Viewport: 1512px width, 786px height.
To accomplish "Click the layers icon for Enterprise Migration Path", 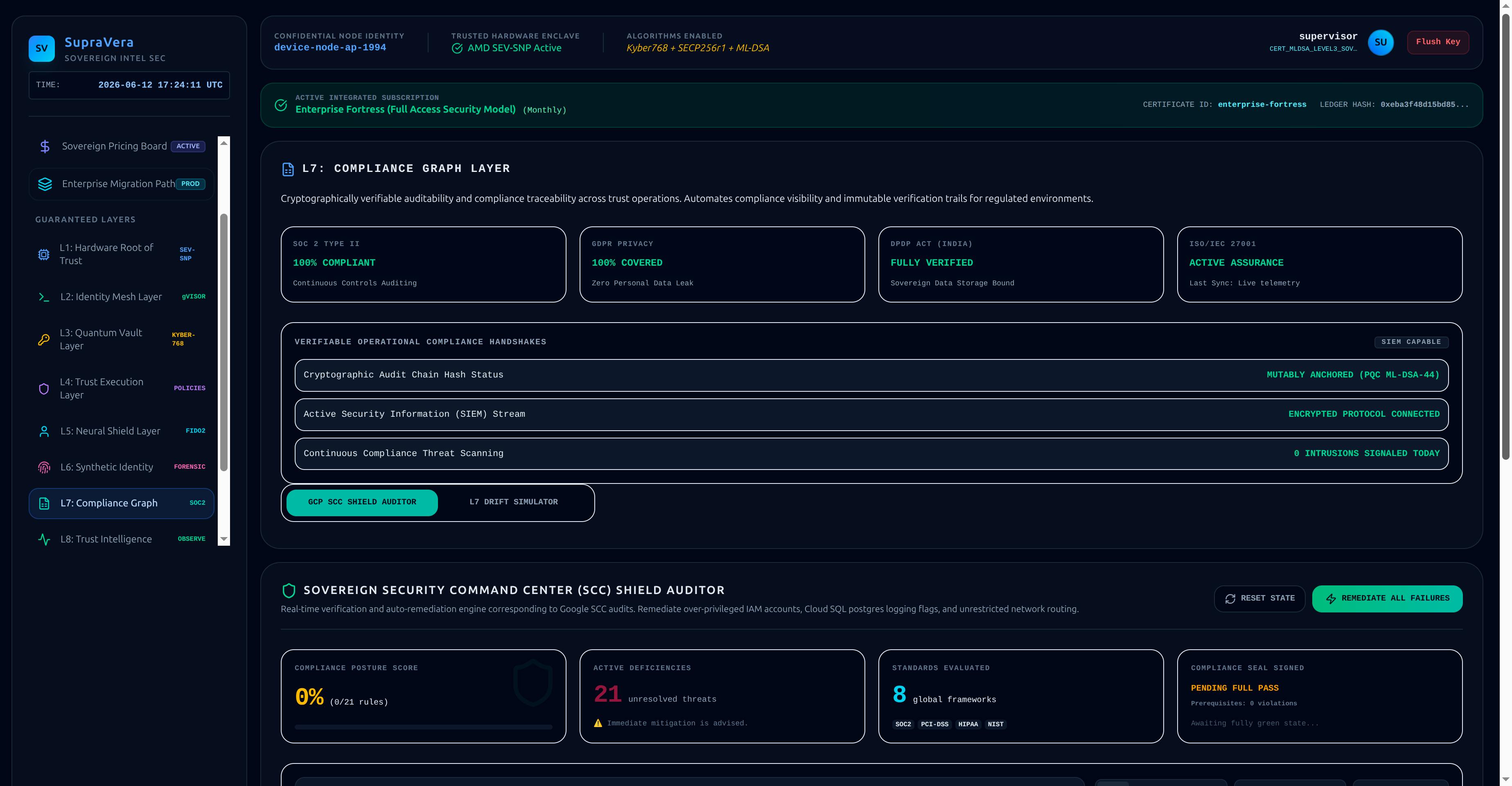I will [45, 184].
